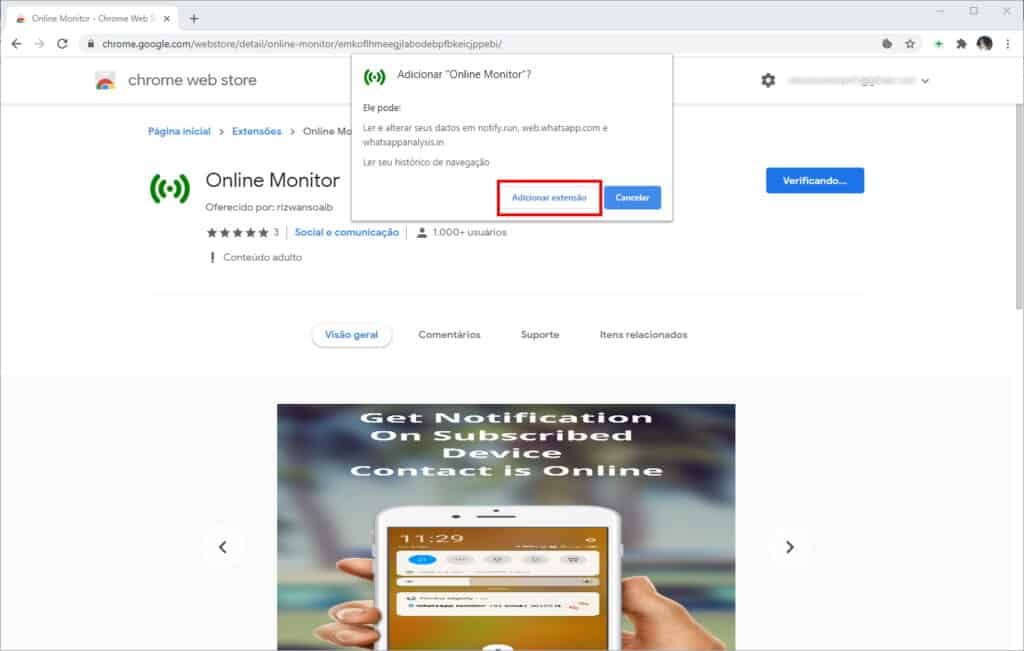Go to Página inicial breadcrumb

[x=179, y=131]
